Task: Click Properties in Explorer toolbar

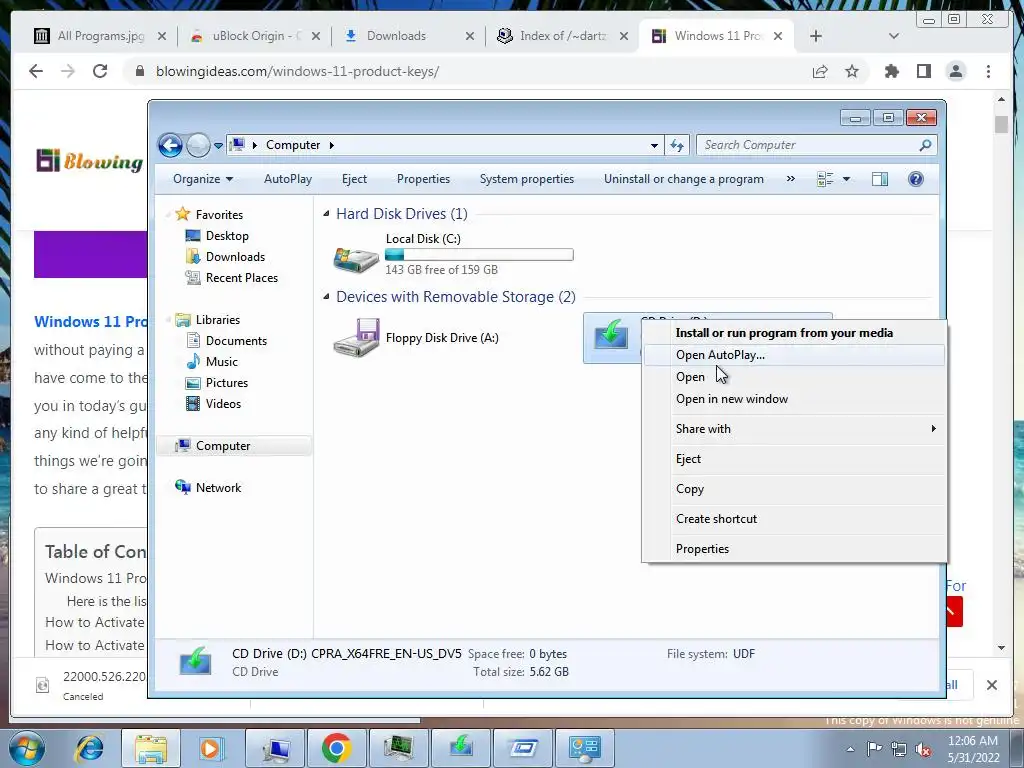Action: pos(423,179)
